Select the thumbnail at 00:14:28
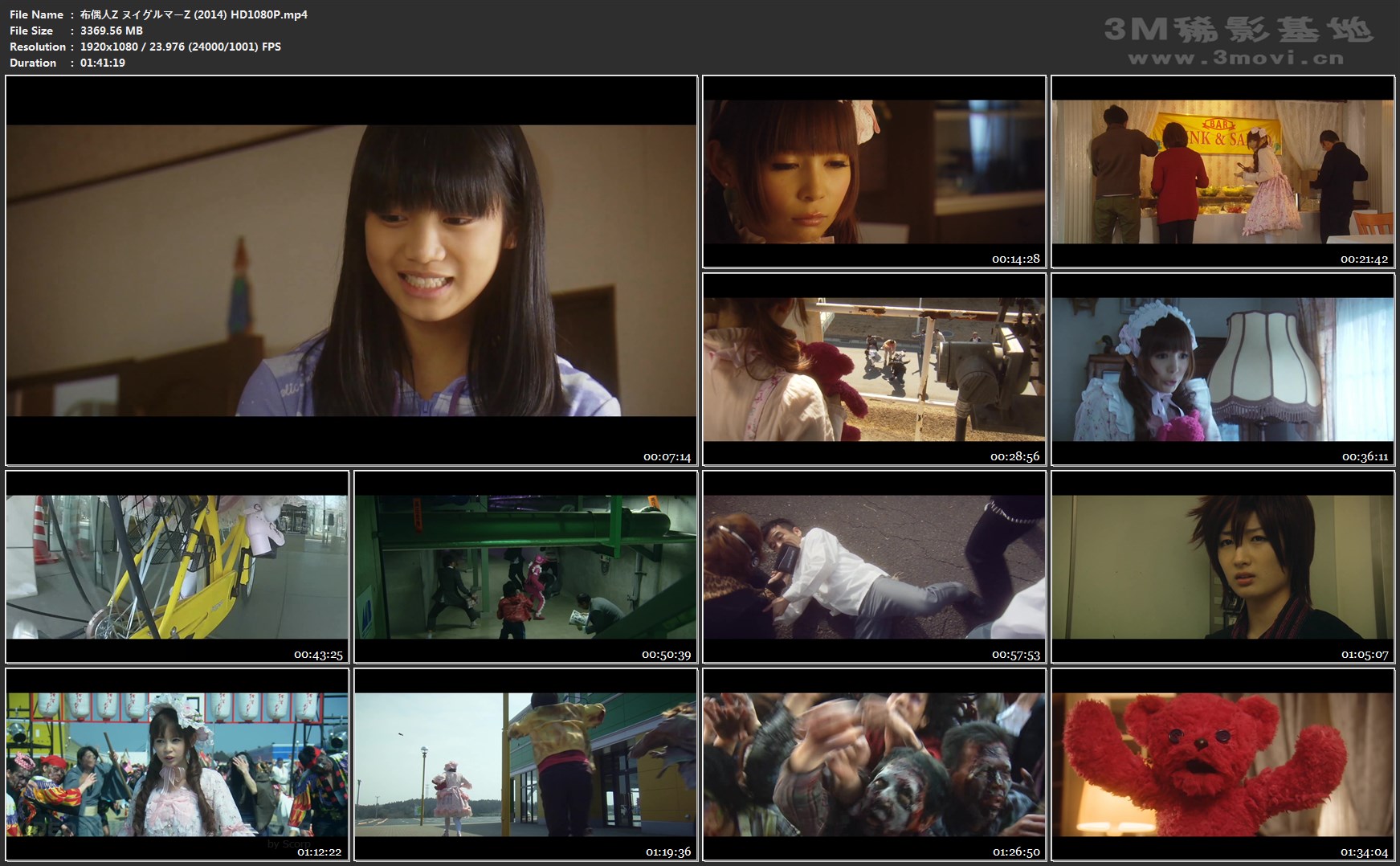 874,172
